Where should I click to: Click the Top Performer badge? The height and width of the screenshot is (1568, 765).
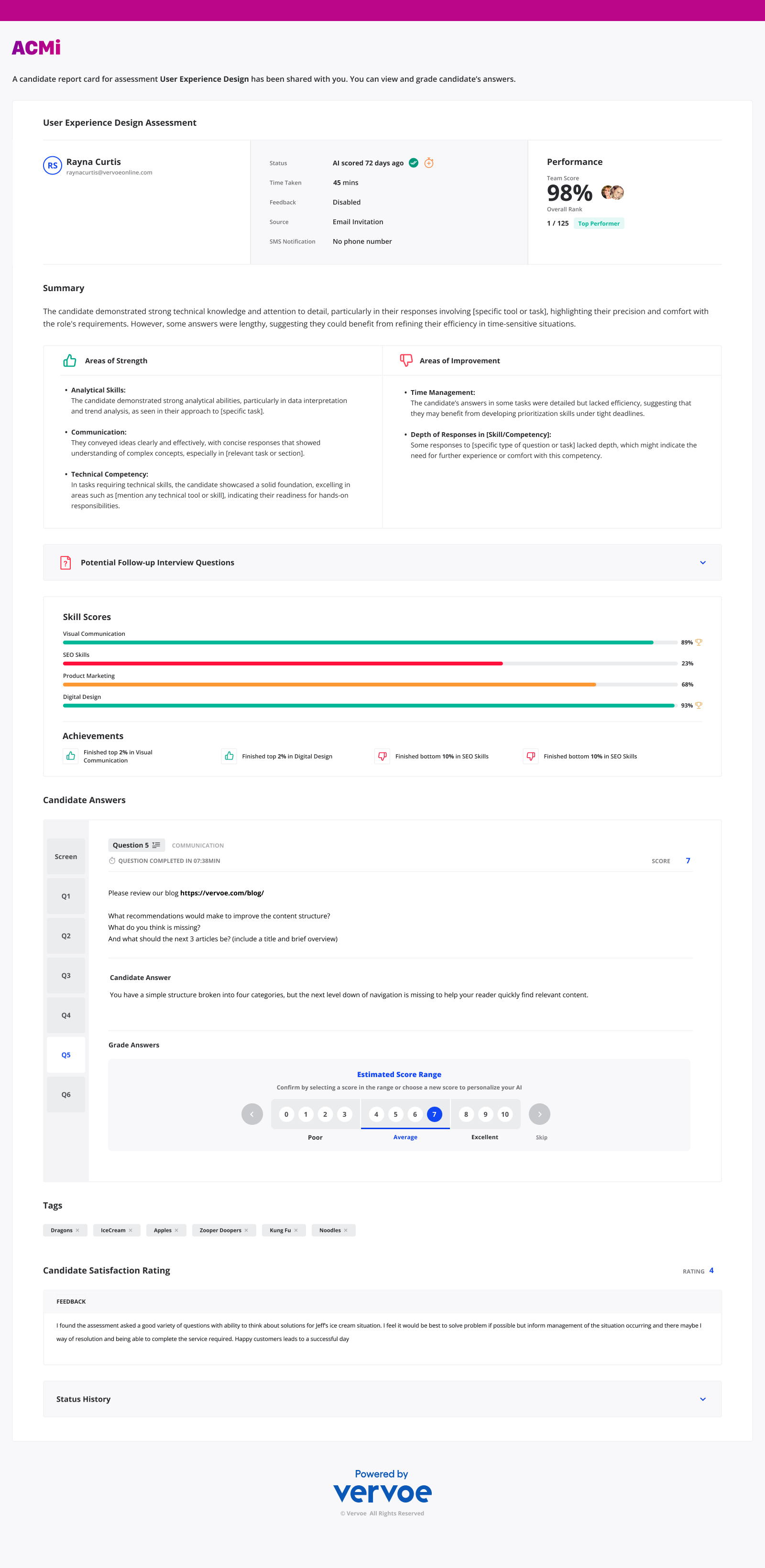[599, 223]
